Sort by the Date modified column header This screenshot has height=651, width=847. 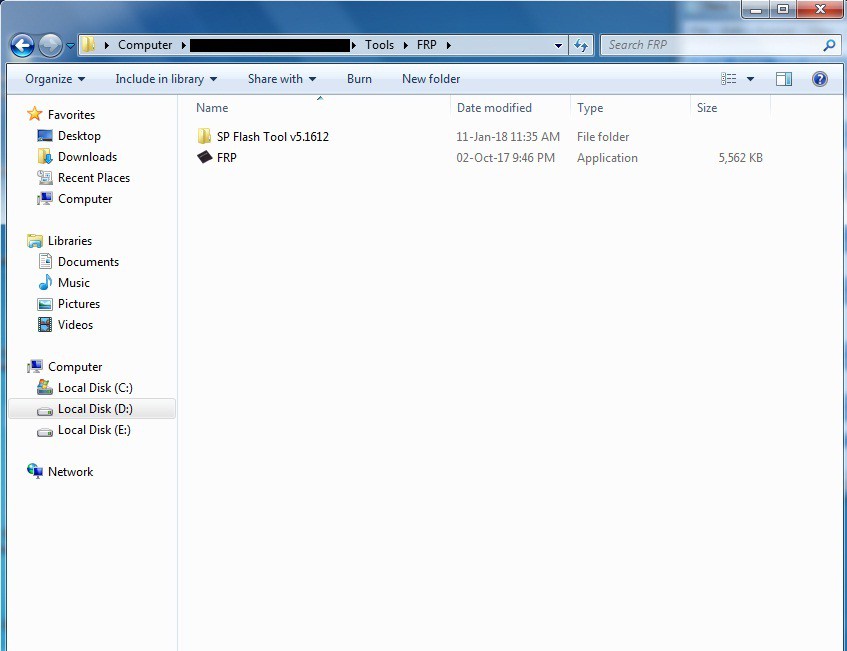click(494, 108)
